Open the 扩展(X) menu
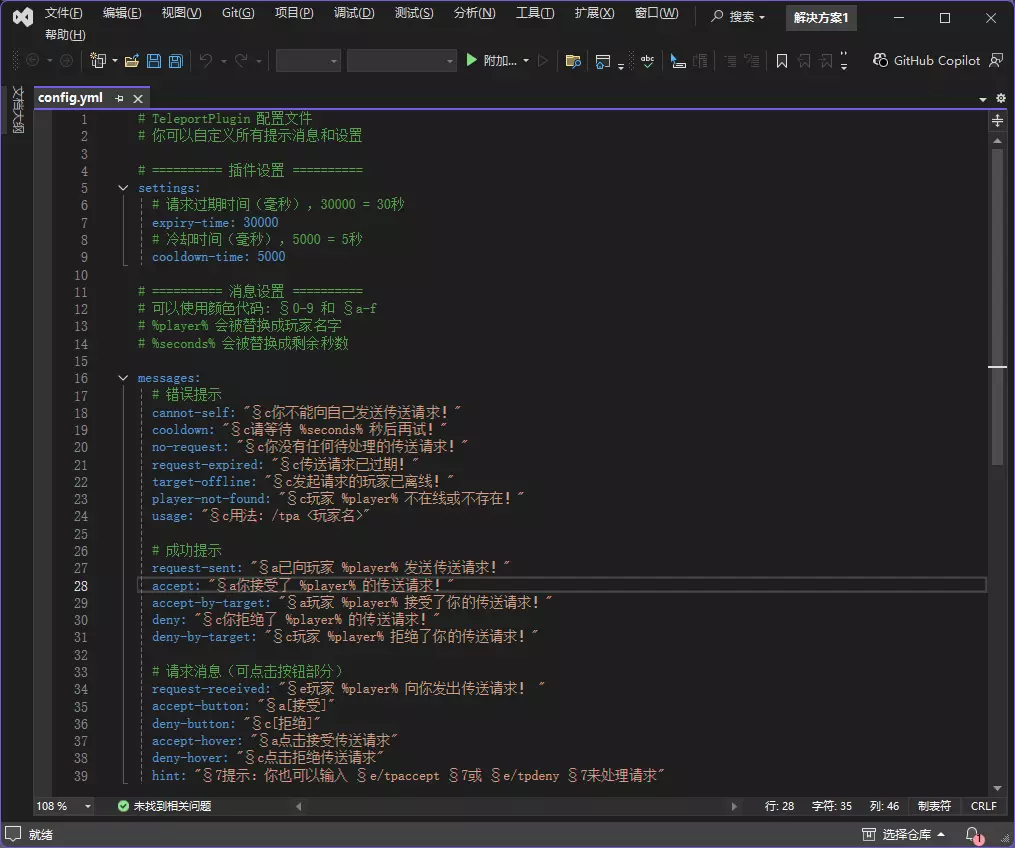The height and width of the screenshot is (848, 1015). tap(594, 13)
